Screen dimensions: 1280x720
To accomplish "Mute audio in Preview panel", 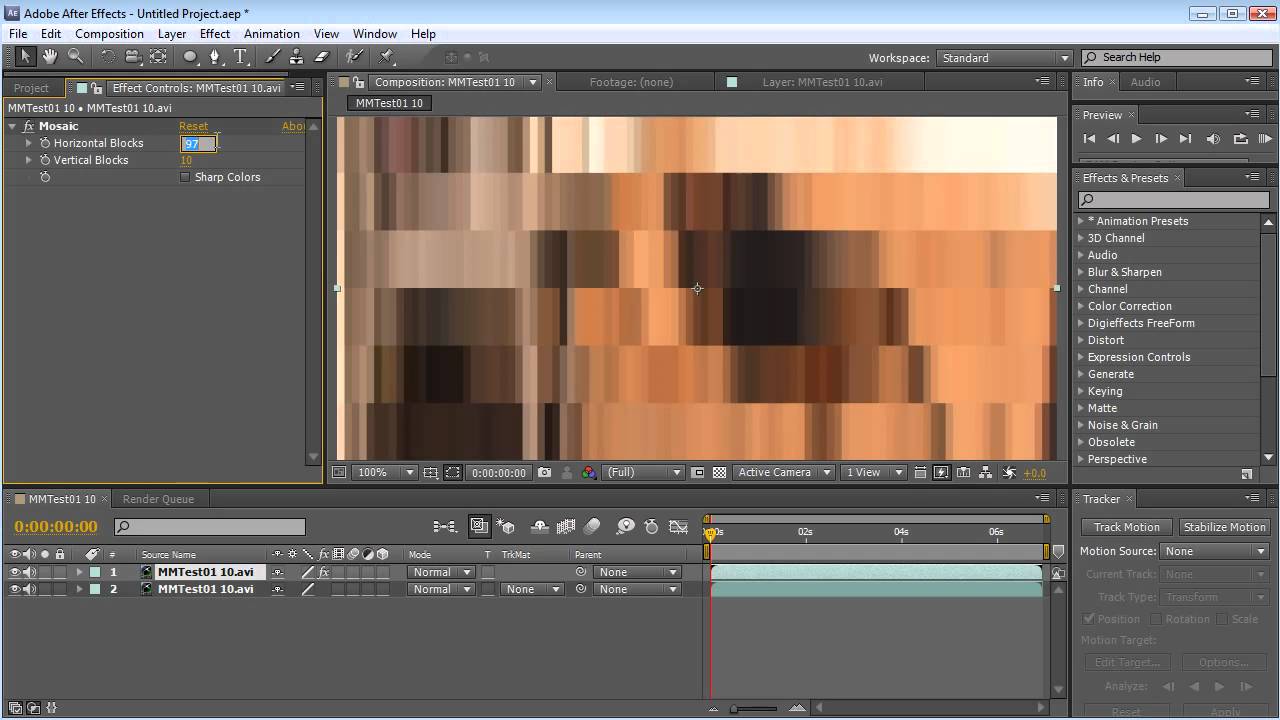I will click(x=1213, y=139).
